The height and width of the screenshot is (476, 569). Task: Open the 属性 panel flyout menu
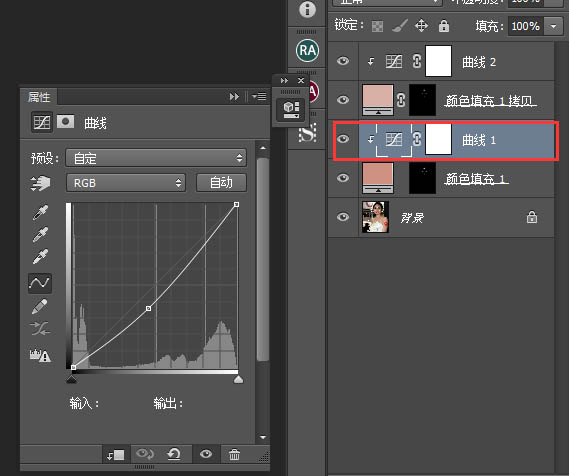(x=260, y=97)
